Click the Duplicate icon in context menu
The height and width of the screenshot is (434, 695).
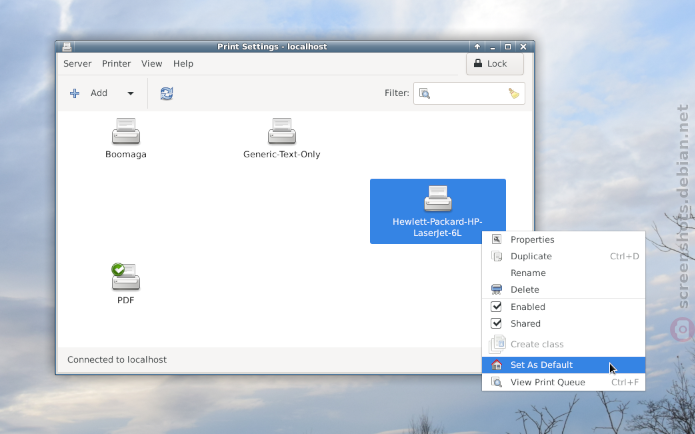click(x=496, y=256)
